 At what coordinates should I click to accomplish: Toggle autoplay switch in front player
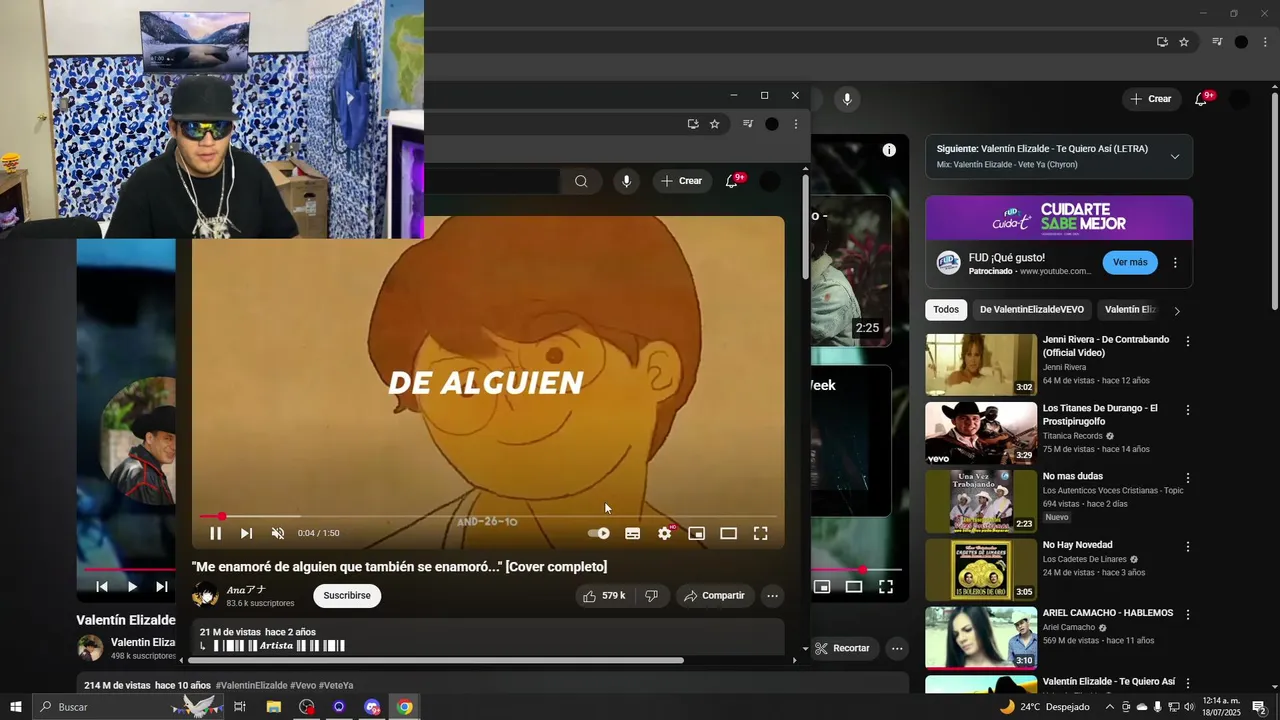click(599, 533)
